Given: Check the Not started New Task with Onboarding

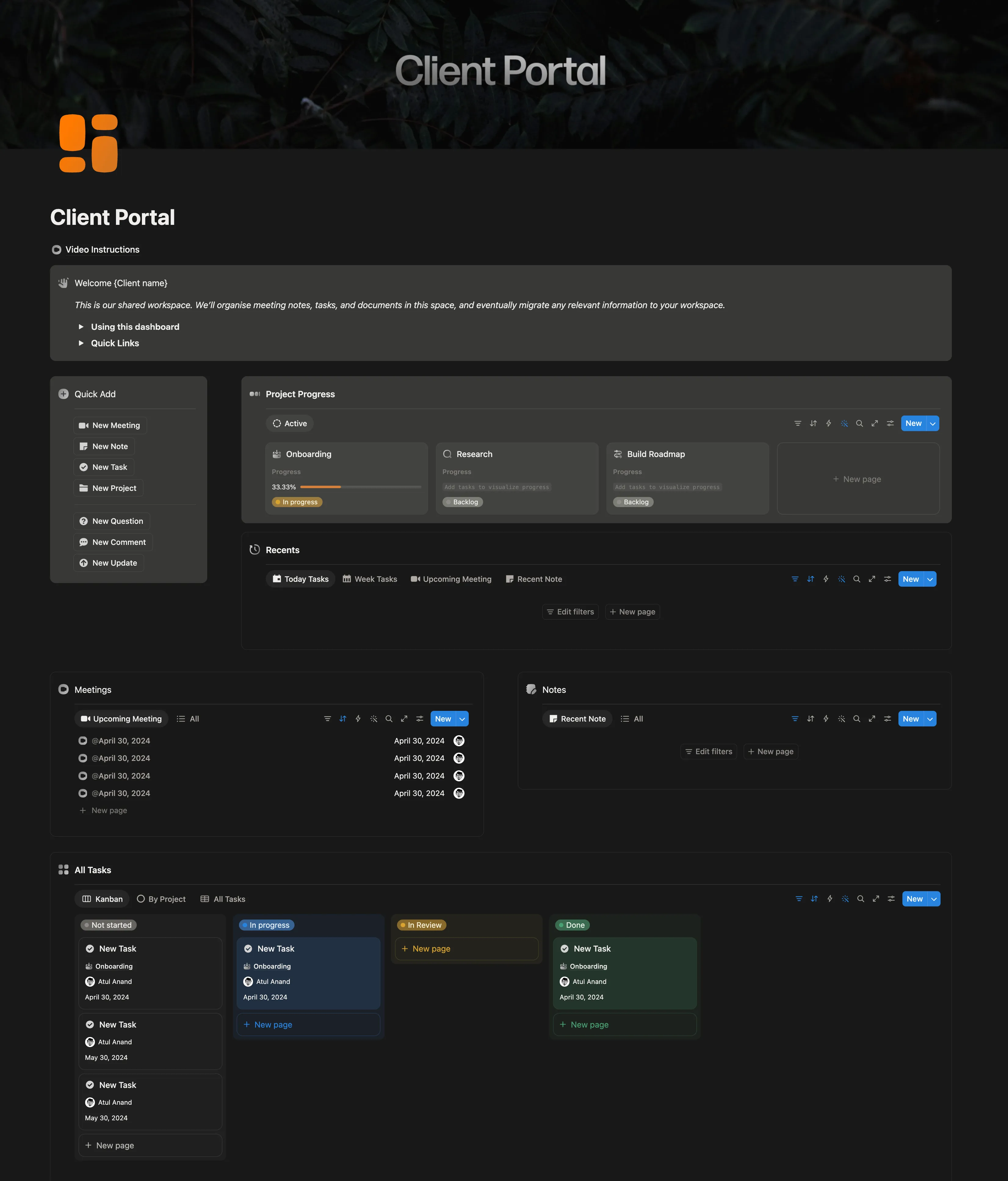Looking at the screenshot, I should click(x=89, y=949).
